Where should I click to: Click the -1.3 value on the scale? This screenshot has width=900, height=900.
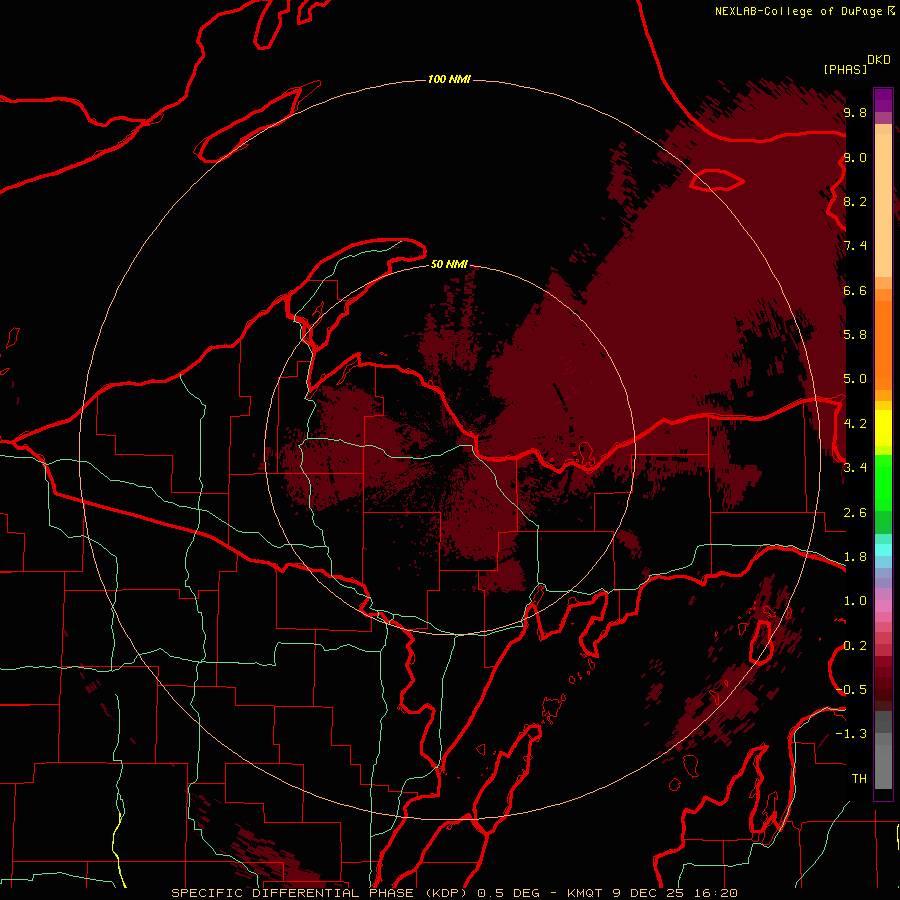(x=852, y=734)
